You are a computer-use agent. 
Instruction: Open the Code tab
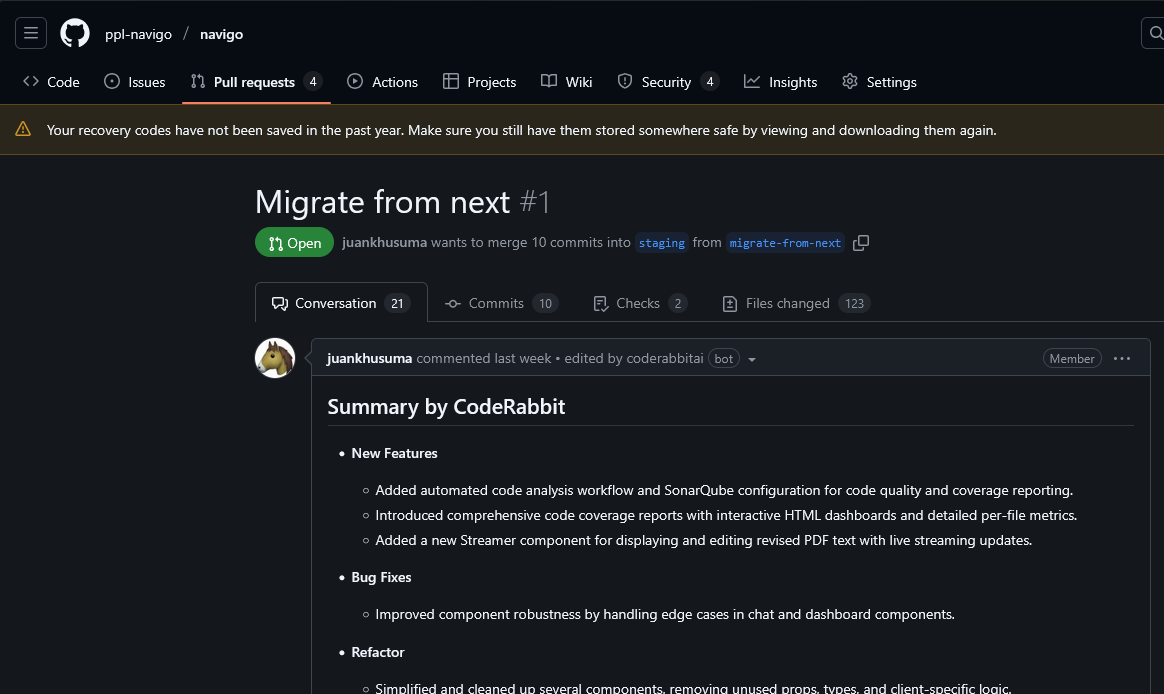pos(51,82)
